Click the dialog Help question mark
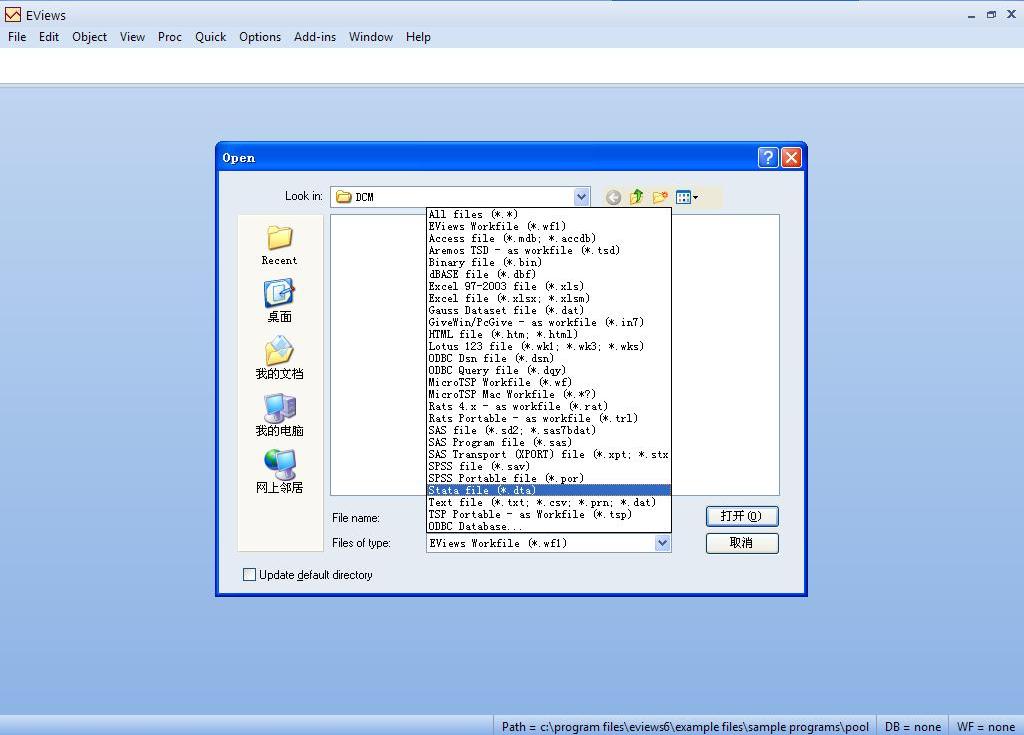 [x=768, y=157]
